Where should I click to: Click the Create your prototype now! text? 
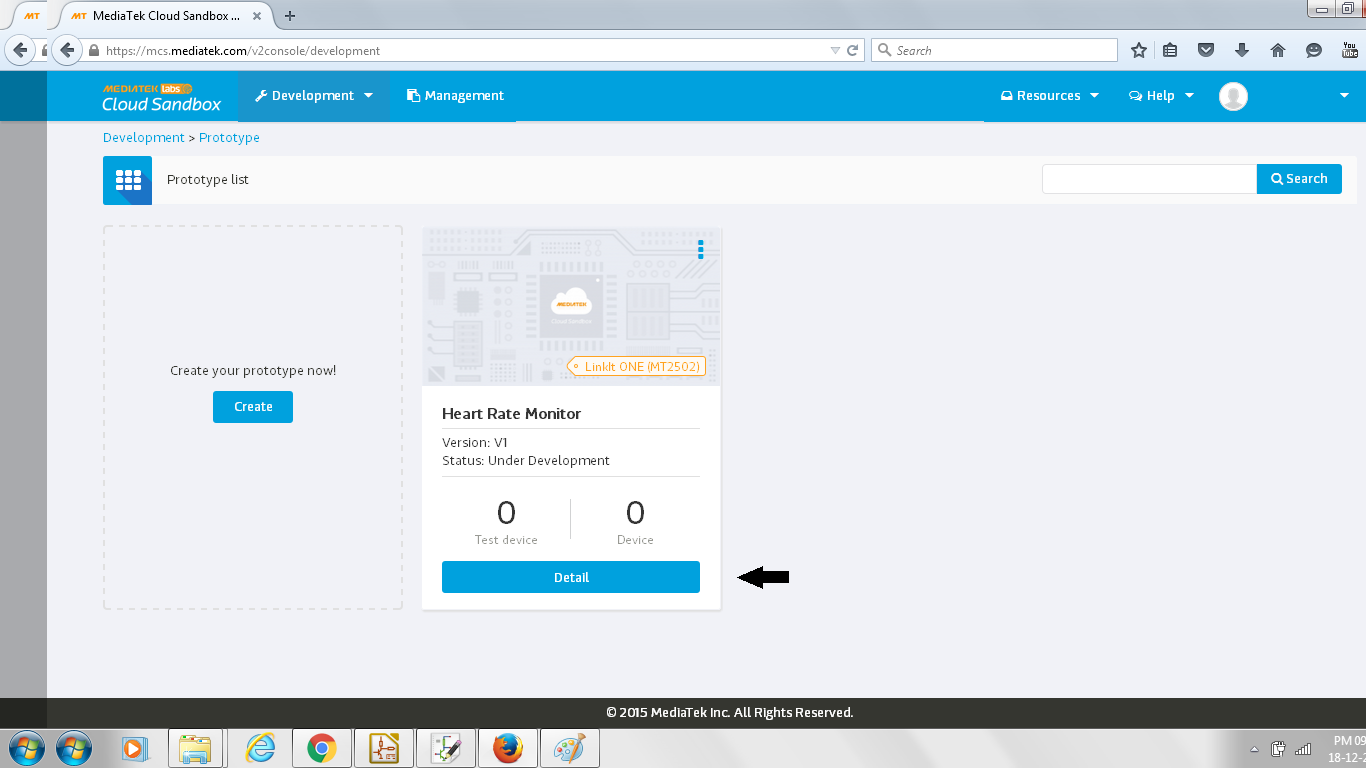253,371
